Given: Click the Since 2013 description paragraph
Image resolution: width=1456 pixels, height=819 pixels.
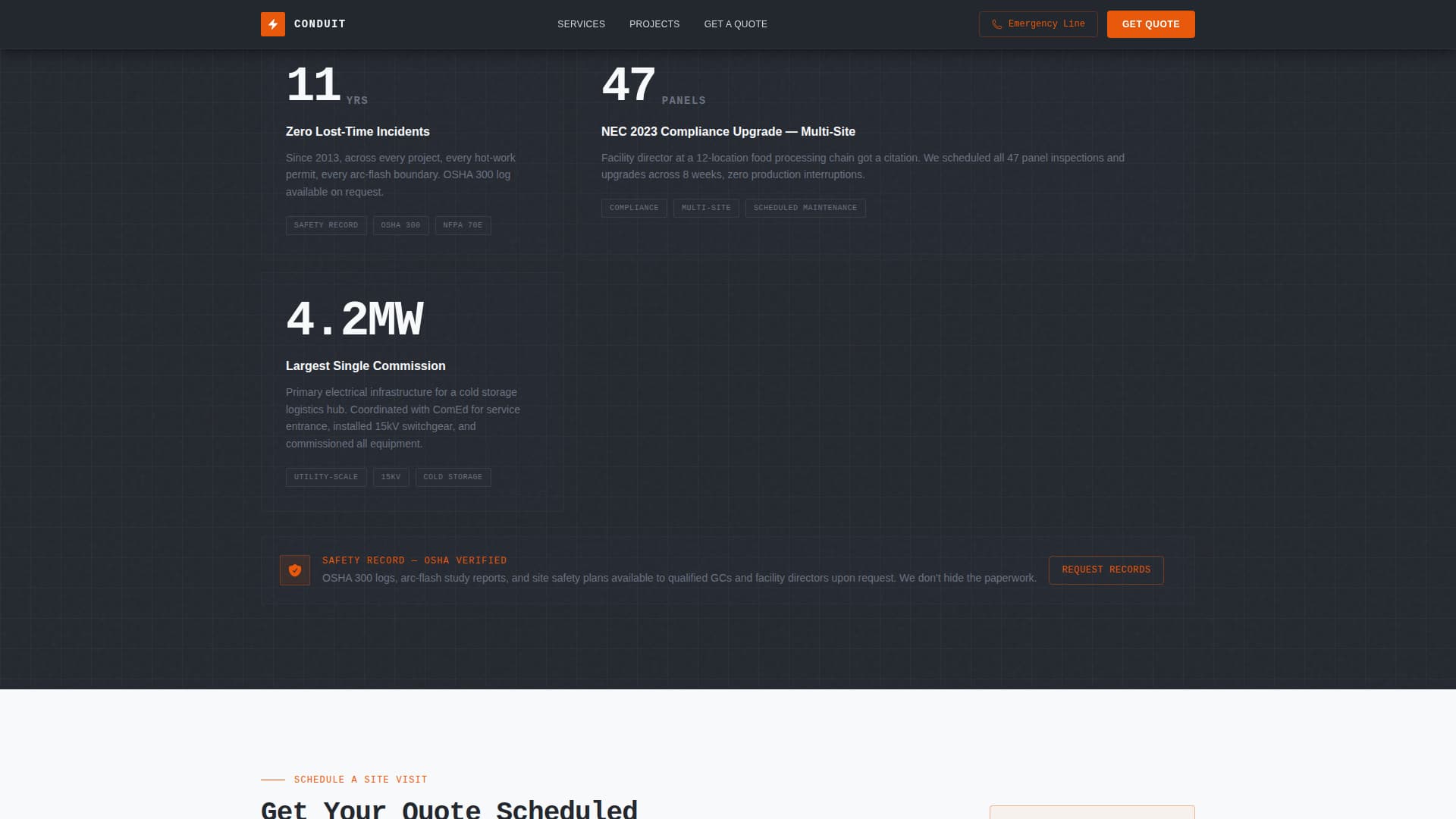Looking at the screenshot, I should 400,174.
